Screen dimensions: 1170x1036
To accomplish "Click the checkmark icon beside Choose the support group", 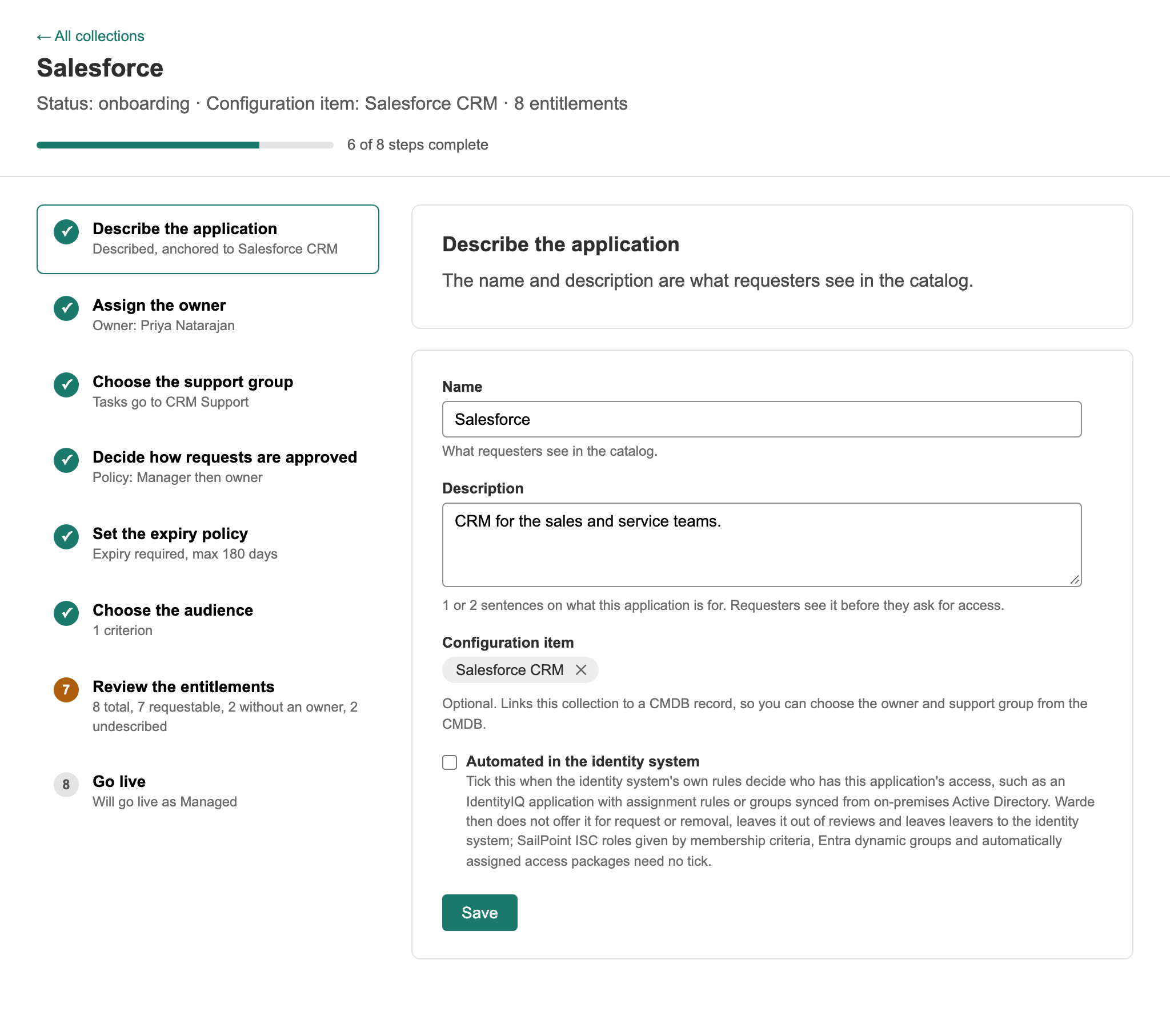I will click(66, 384).
